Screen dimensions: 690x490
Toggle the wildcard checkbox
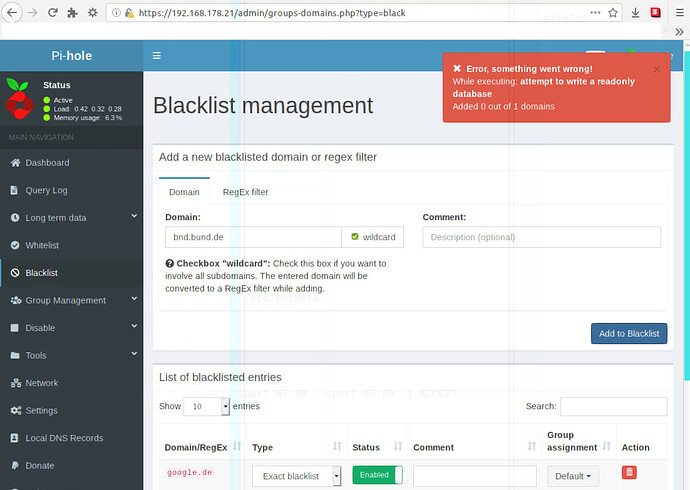[x=355, y=237]
